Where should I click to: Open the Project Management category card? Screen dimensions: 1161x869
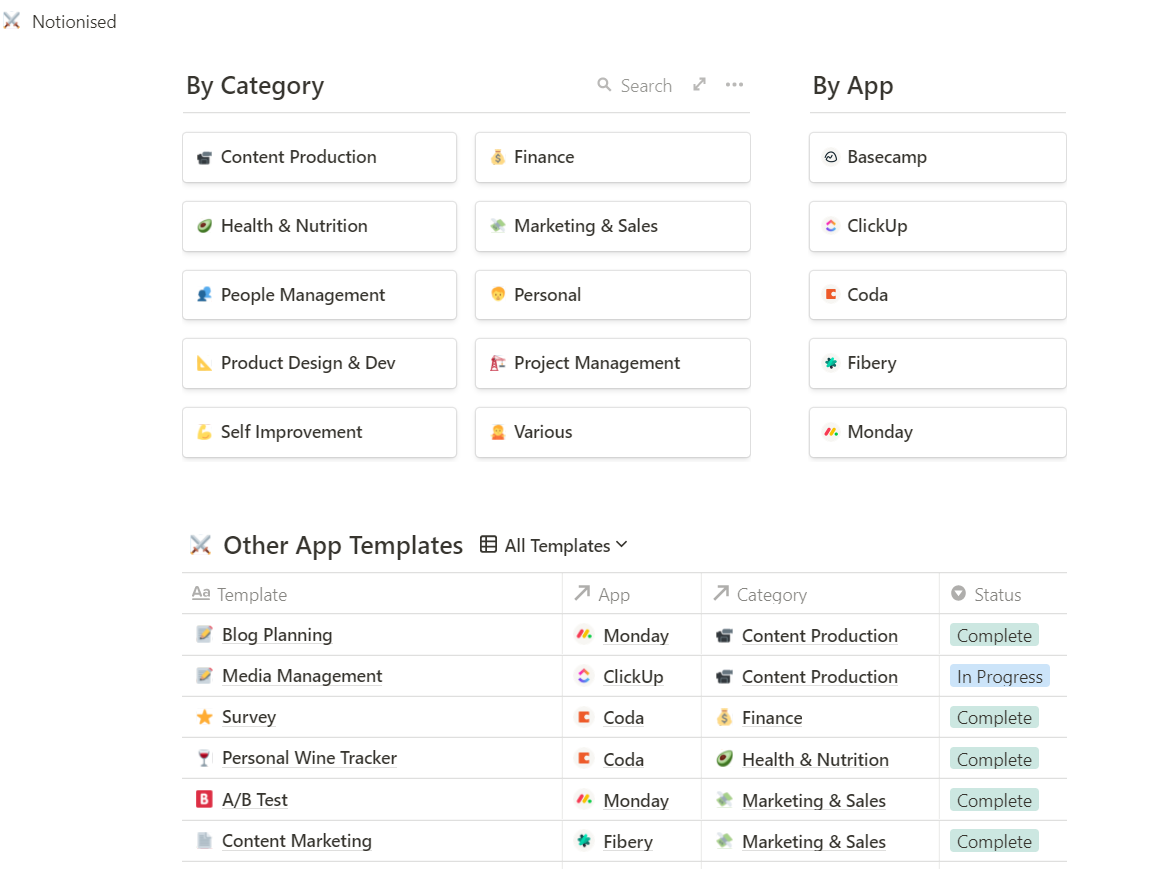pyautogui.click(x=612, y=363)
